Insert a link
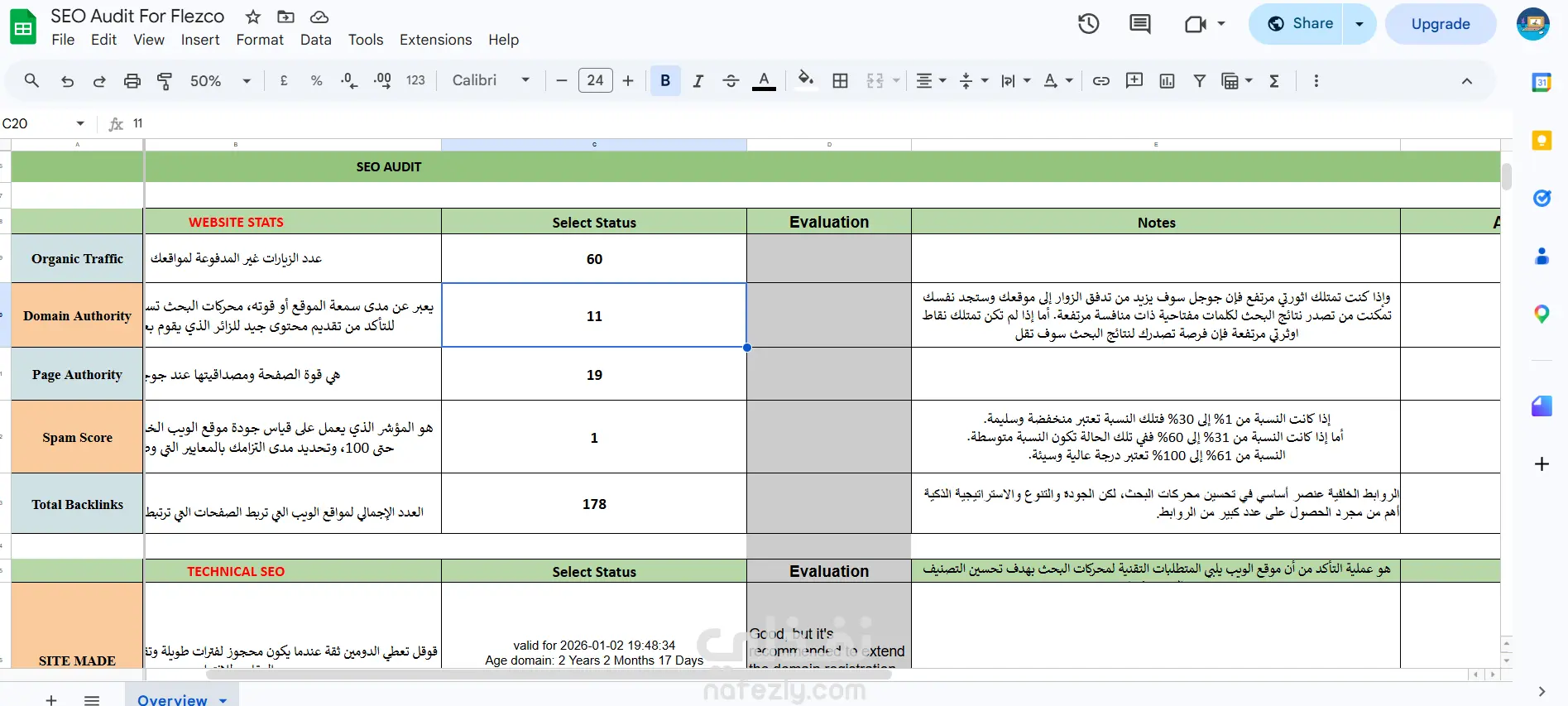Viewport: 1568px width, 706px height. [1100, 80]
